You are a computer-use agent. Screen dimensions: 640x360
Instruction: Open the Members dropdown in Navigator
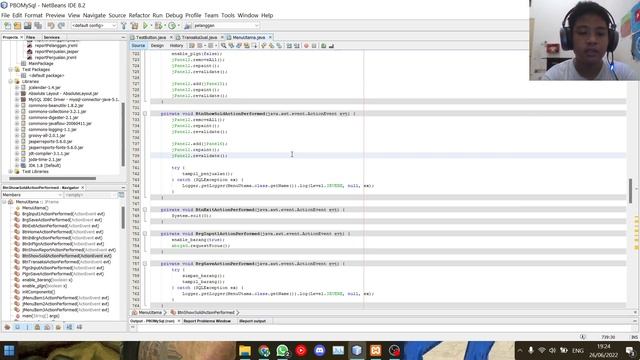(x=32, y=195)
